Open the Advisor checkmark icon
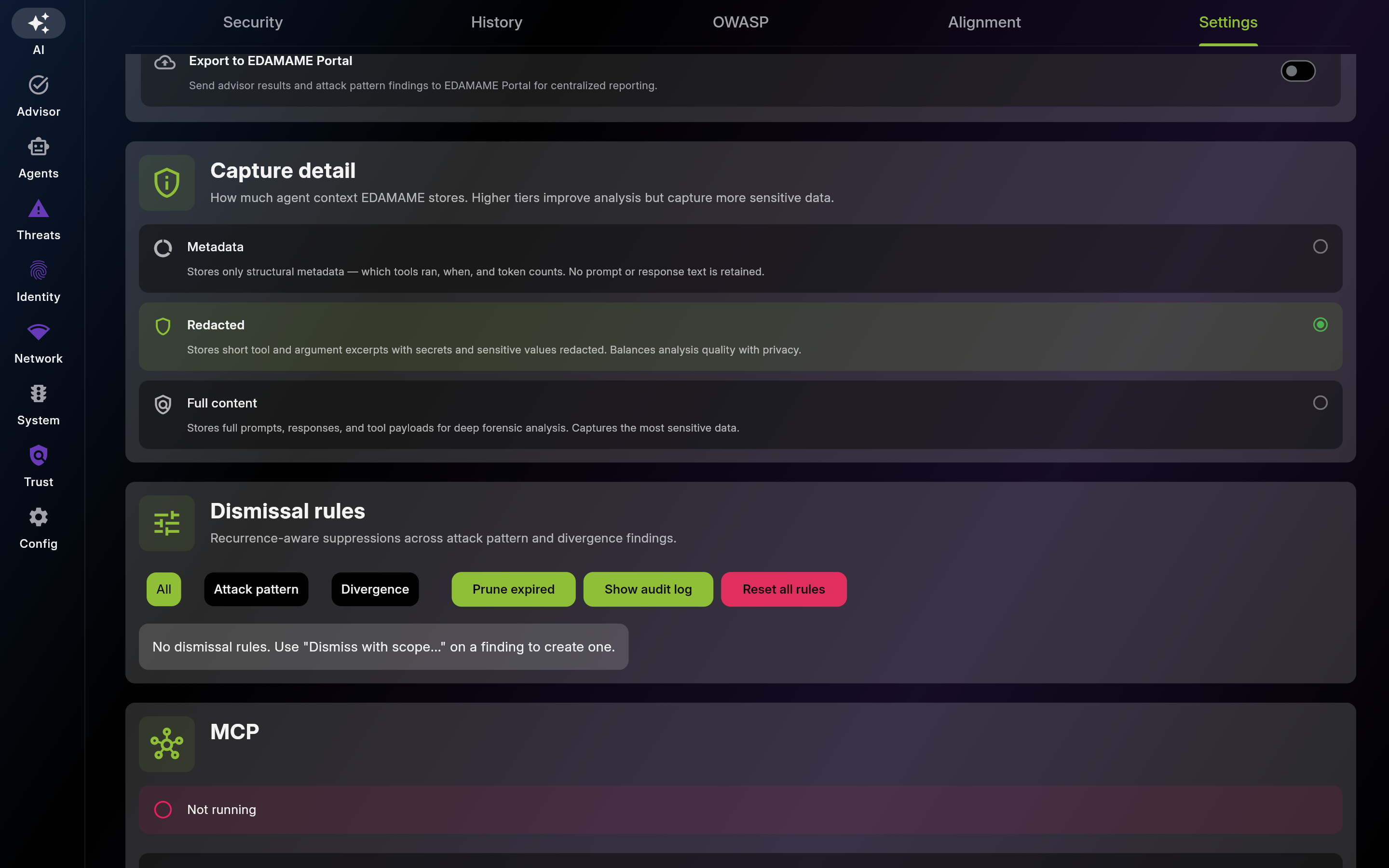The width and height of the screenshot is (1389, 868). [x=39, y=85]
